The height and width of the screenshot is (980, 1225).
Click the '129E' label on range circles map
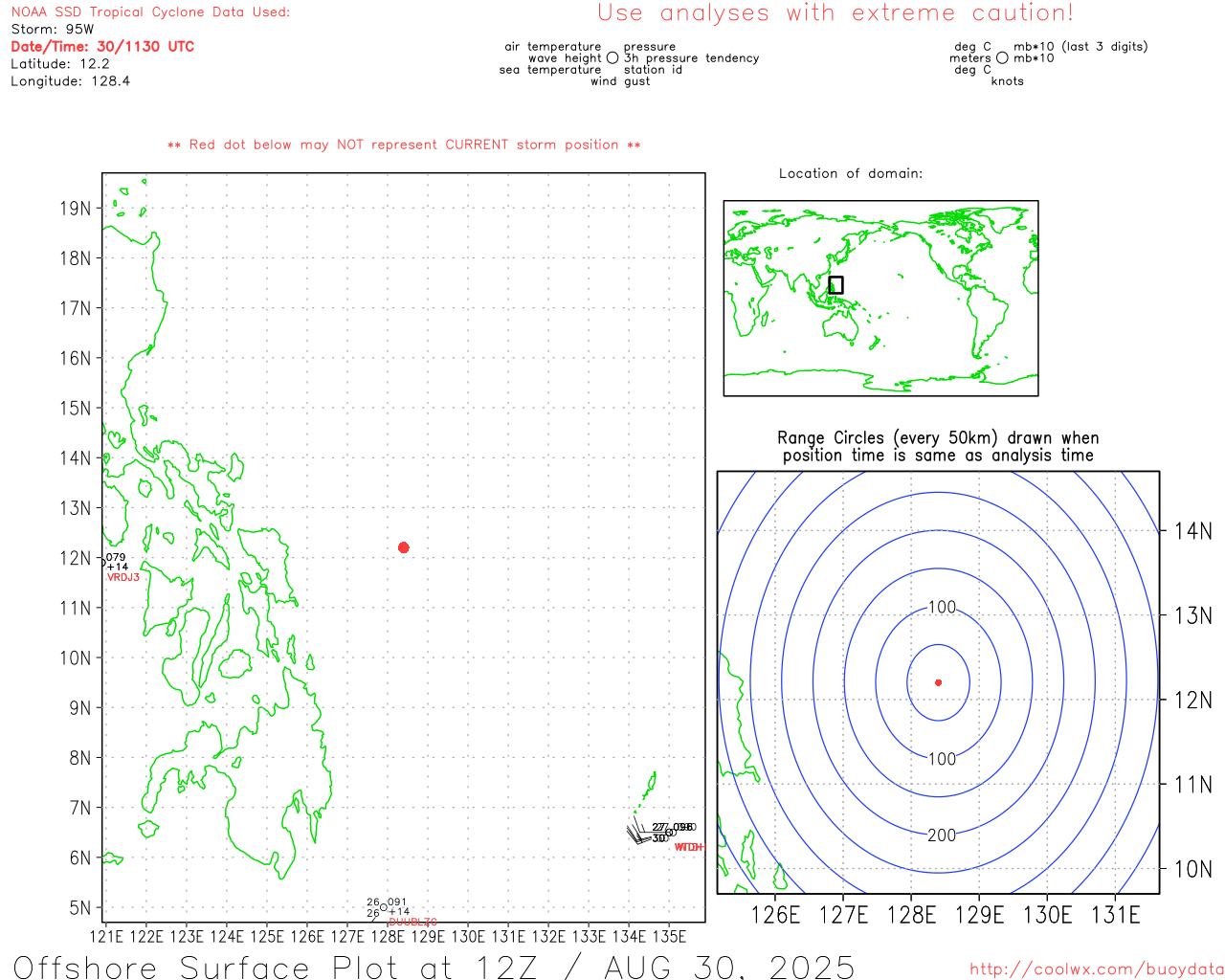coord(979,916)
